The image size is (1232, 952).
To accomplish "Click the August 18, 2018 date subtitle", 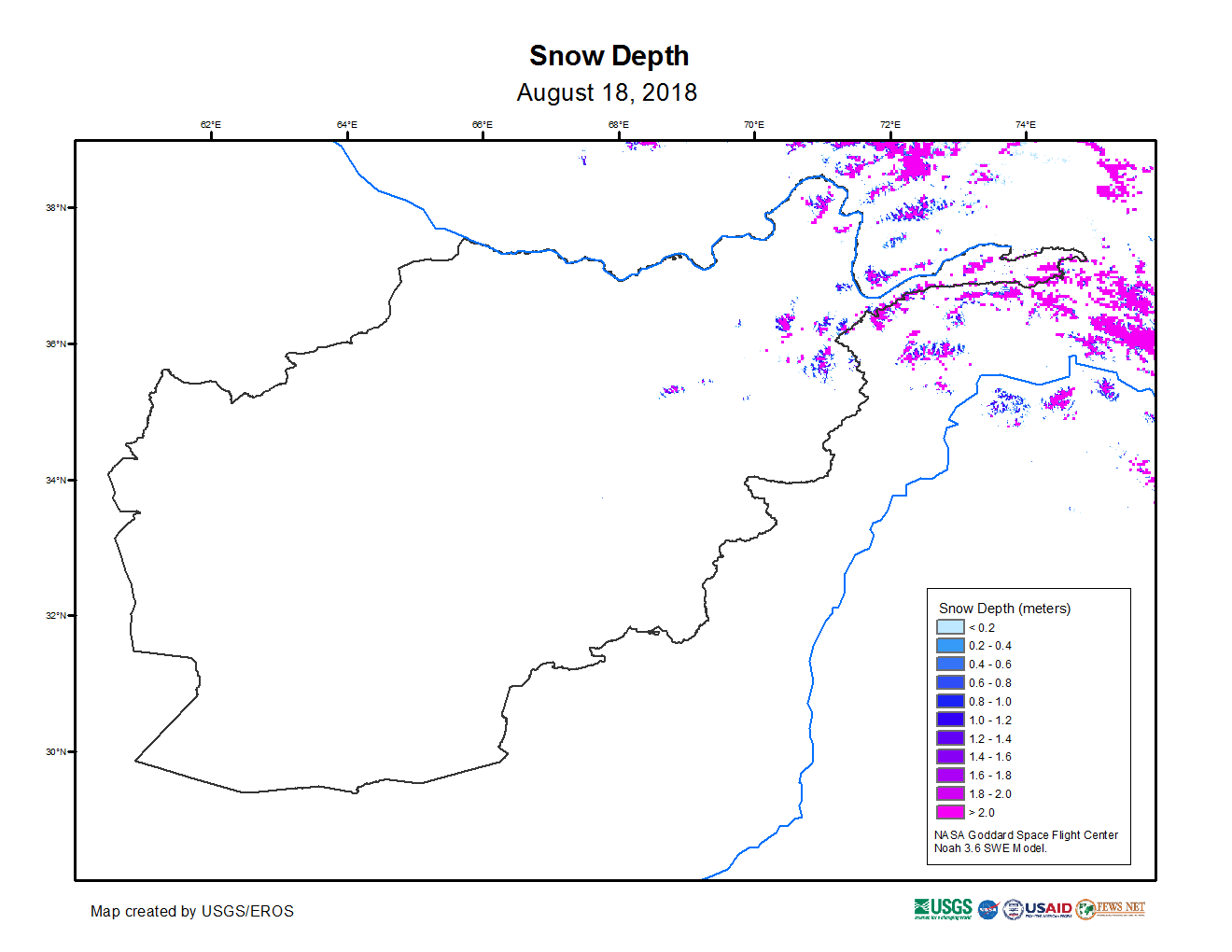I will tap(607, 92).
